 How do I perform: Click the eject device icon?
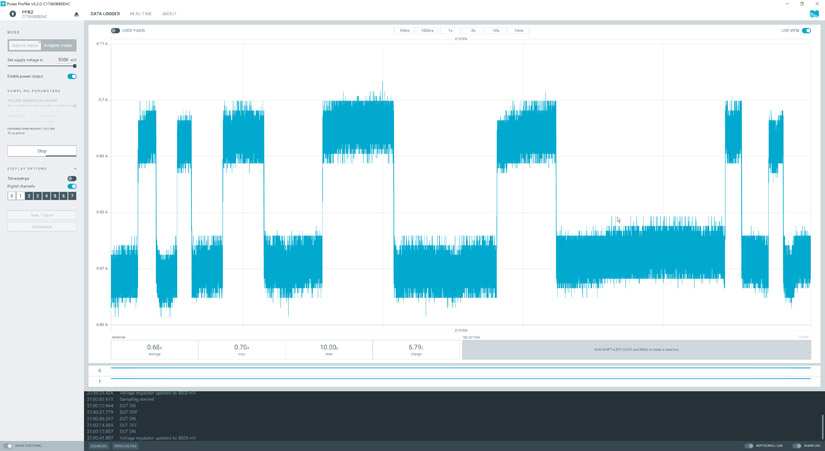[x=77, y=14]
